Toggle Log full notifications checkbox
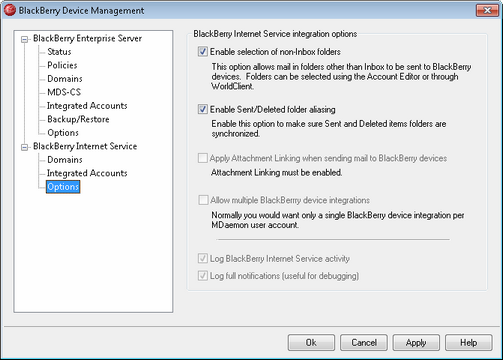The height and width of the screenshot is (360, 503). [x=203, y=276]
